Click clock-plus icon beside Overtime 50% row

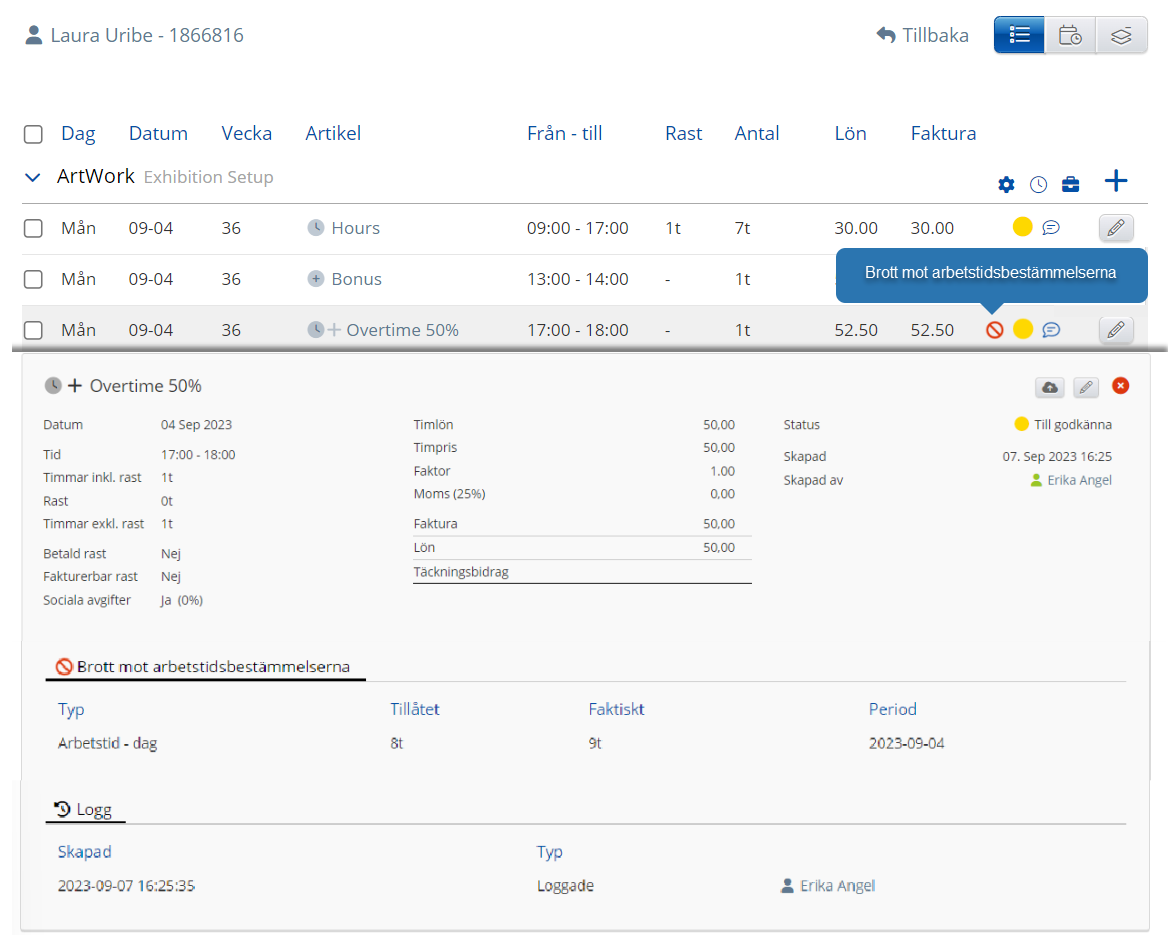click(324, 329)
